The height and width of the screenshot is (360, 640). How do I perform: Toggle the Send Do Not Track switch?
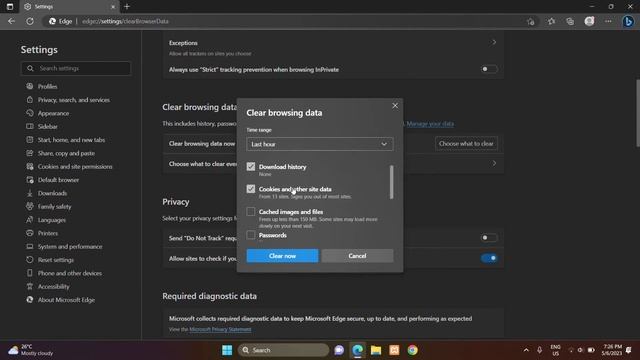click(489, 238)
